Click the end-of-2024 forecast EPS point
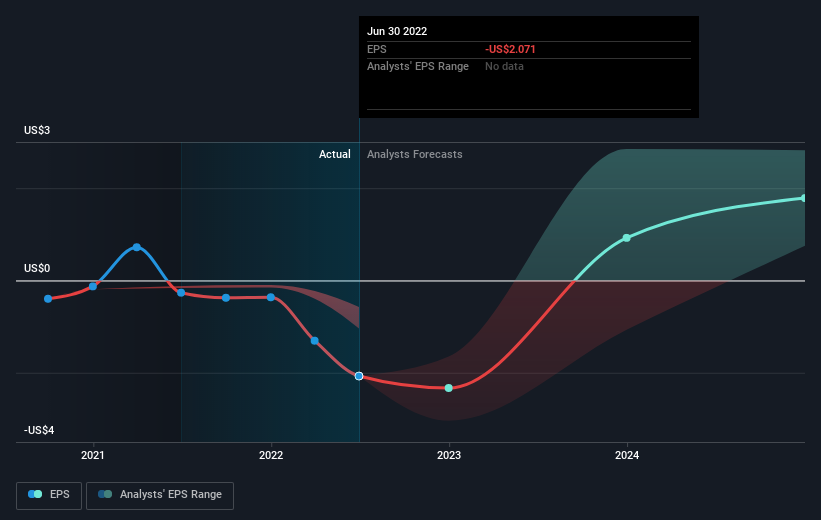Screen dimensions: 821x520 [804, 198]
